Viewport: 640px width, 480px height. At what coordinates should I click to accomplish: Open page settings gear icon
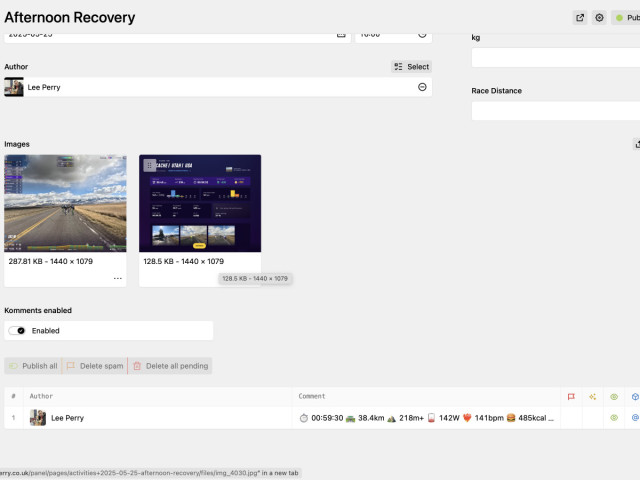pyautogui.click(x=599, y=18)
